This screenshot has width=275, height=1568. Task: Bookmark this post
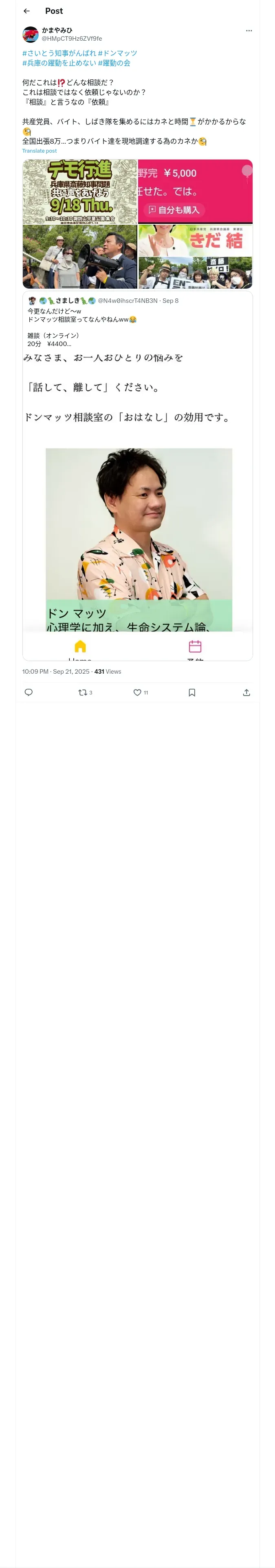(191, 692)
